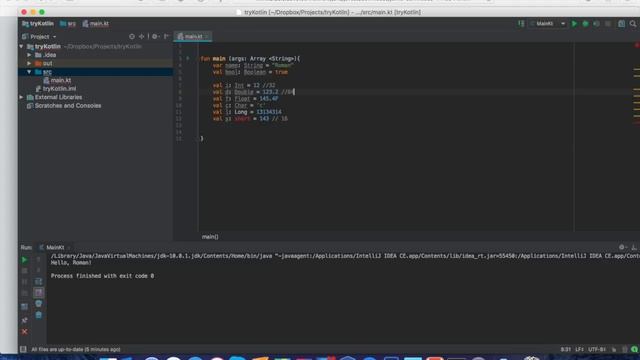The height and width of the screenshot is (360, 640).
Task: Open Run panel settings gear
Action: 622,247
